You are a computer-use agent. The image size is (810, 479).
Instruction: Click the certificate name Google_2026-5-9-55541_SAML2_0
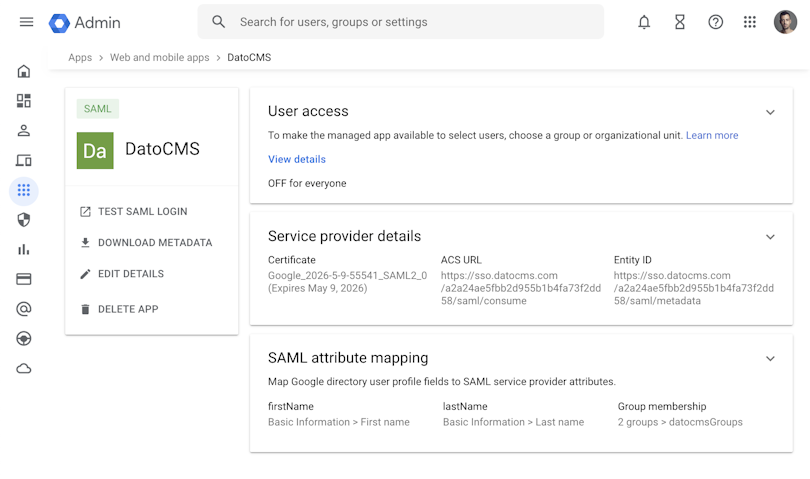(x=348, y=275)
